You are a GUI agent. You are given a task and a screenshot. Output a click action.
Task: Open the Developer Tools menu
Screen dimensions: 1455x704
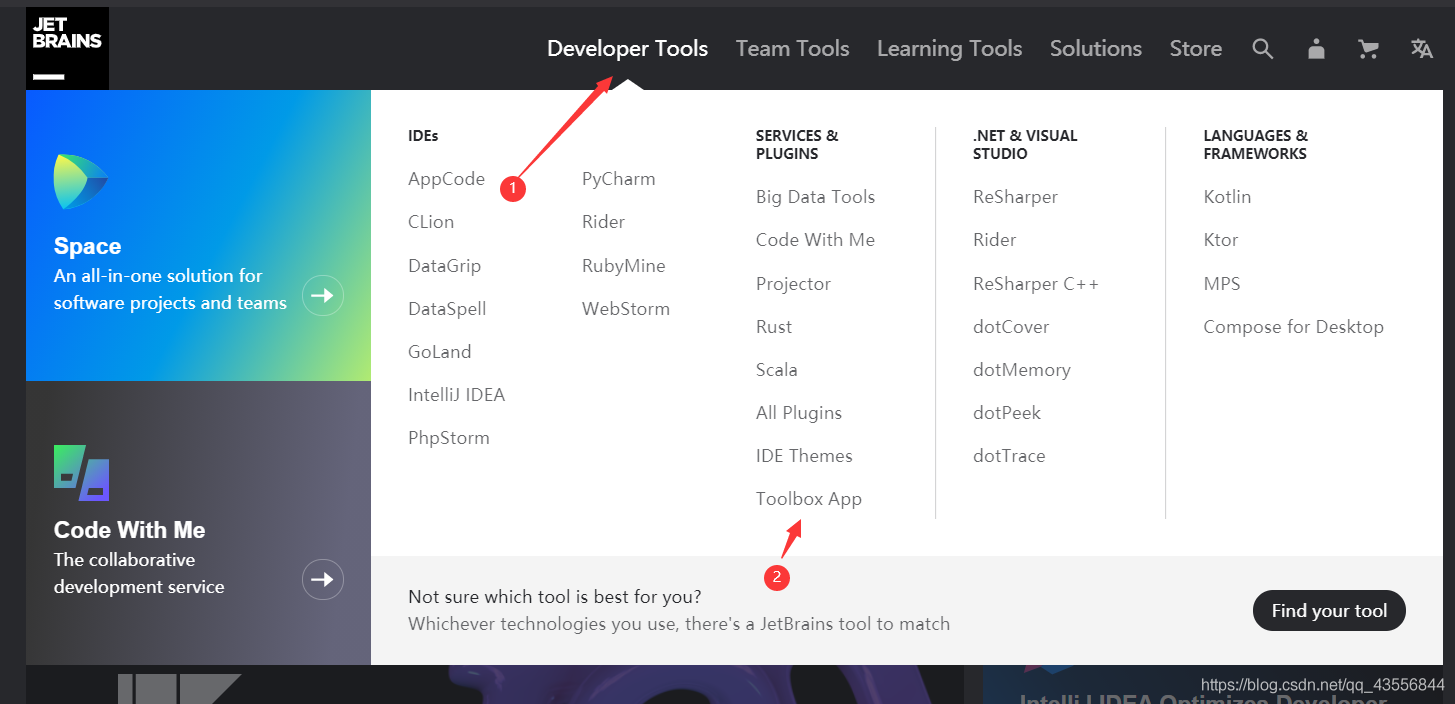pos(627,48)
